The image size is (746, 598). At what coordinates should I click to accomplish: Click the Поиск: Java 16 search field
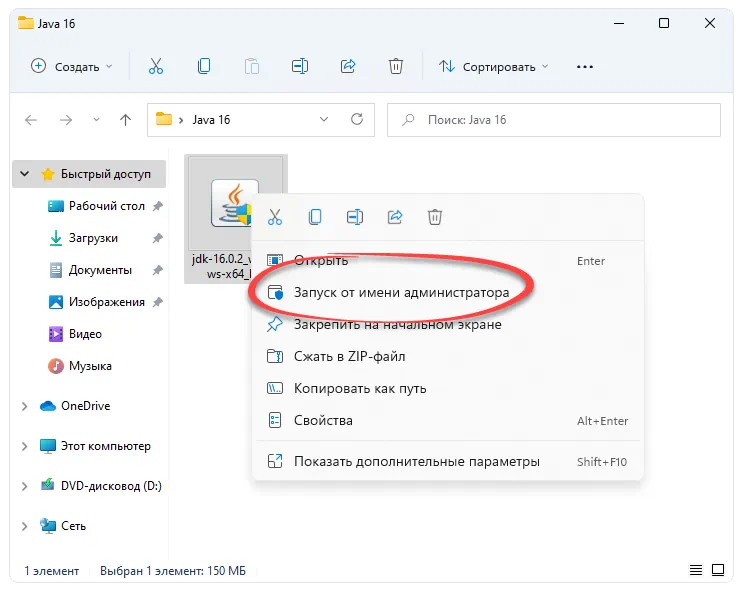point(554,120)
